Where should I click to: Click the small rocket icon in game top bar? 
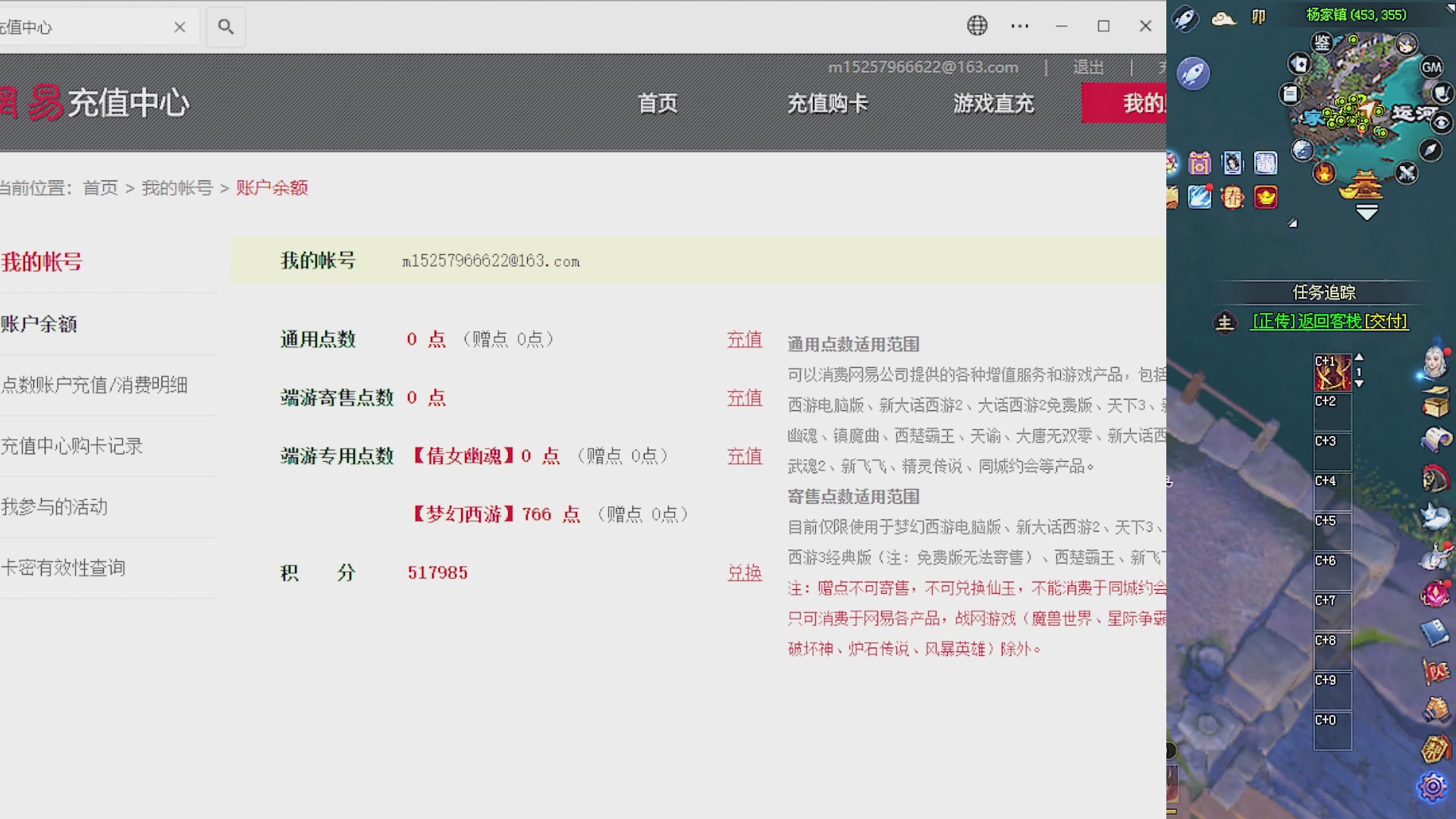(x=1185, y=17)
